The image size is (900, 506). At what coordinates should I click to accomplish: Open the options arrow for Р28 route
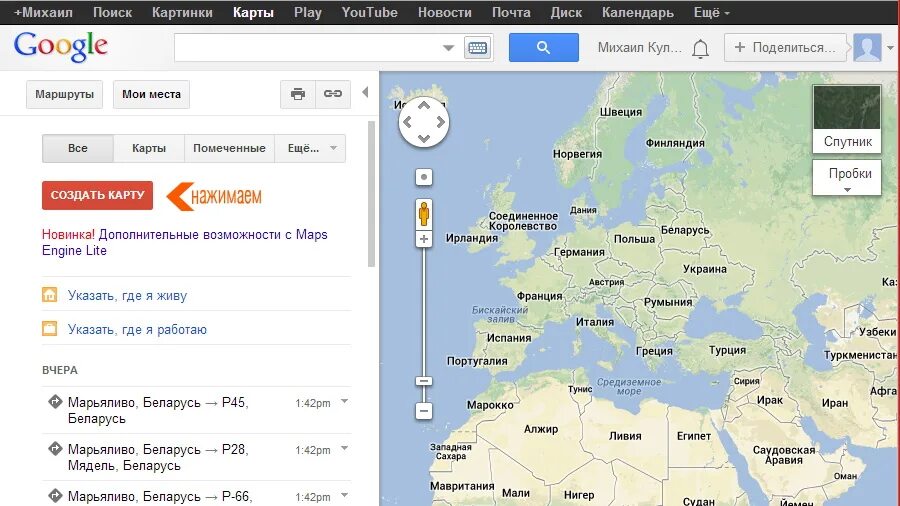(344, 448)
